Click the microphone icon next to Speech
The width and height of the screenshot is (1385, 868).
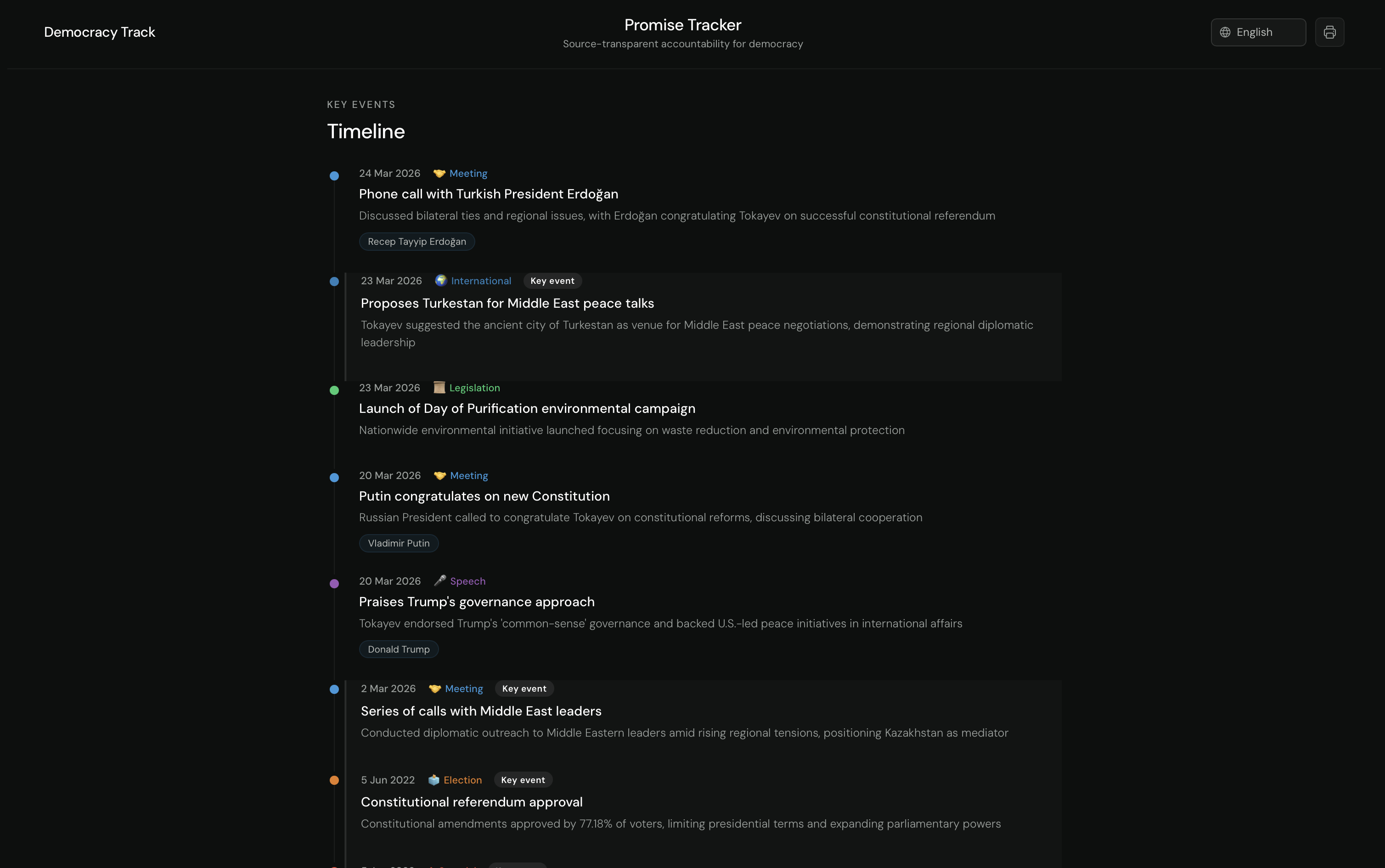coord(439,581)
